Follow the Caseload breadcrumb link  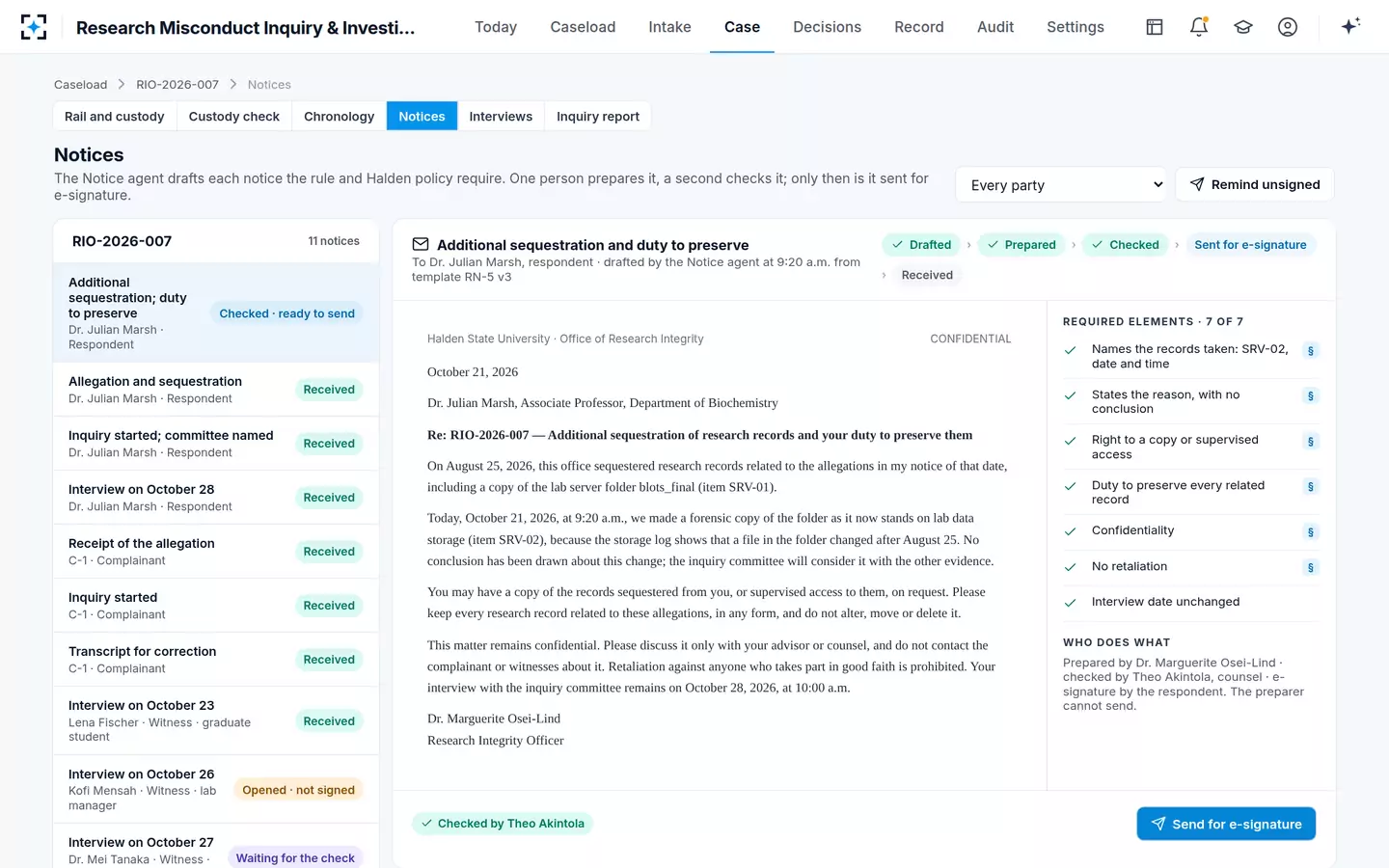(x=81, y=85)
